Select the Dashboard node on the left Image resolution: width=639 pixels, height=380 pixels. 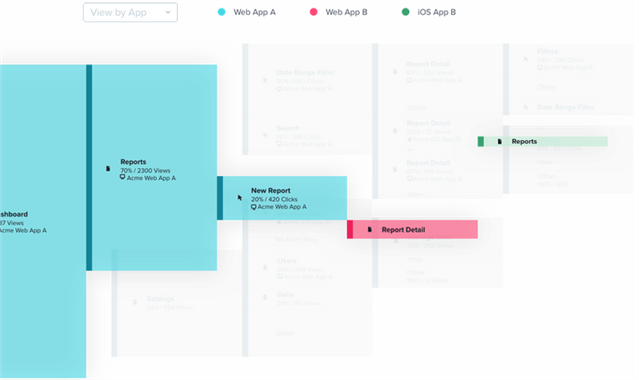(x=43, y=221)
